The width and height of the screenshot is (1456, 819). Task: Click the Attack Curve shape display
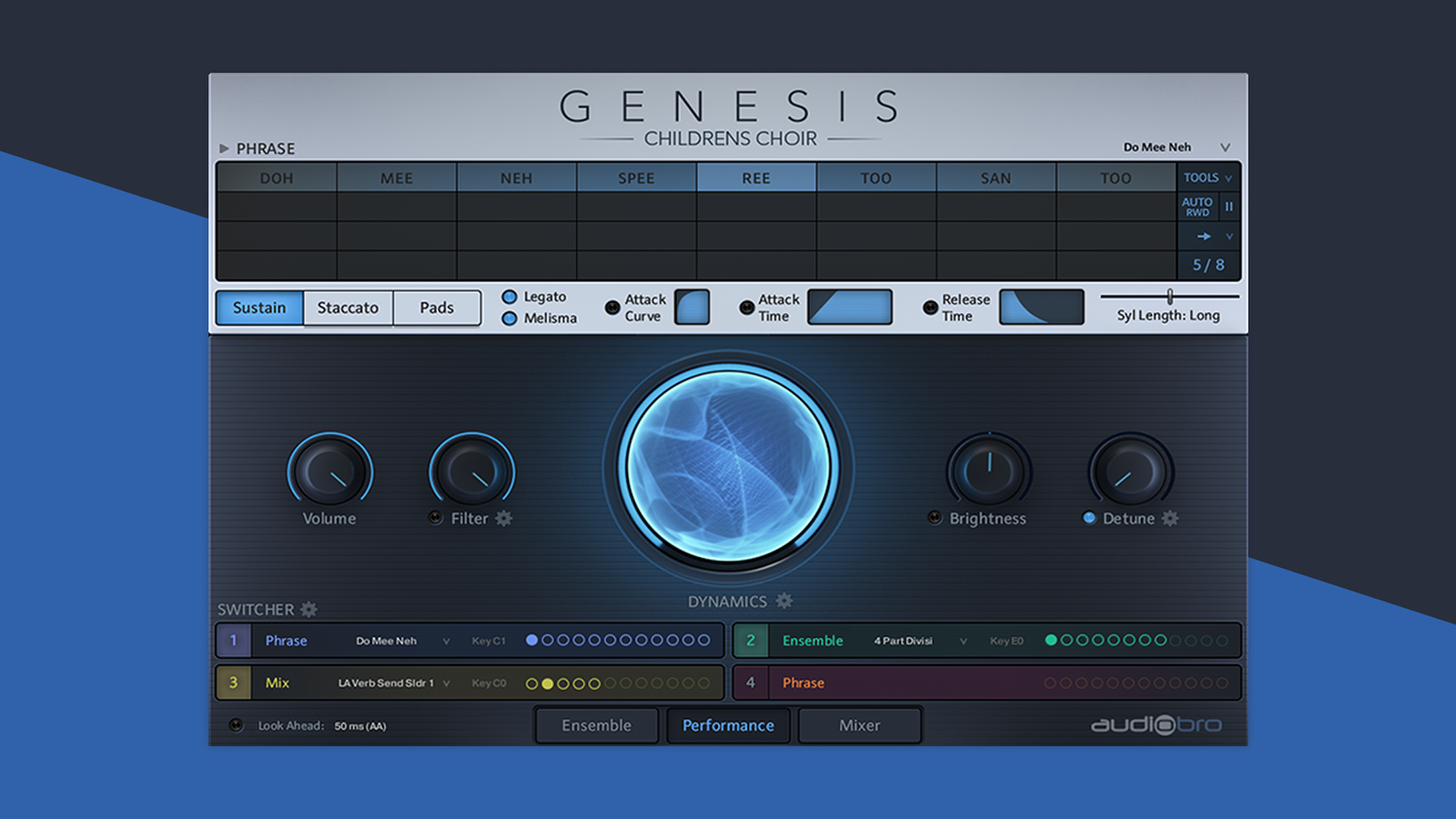692,307
